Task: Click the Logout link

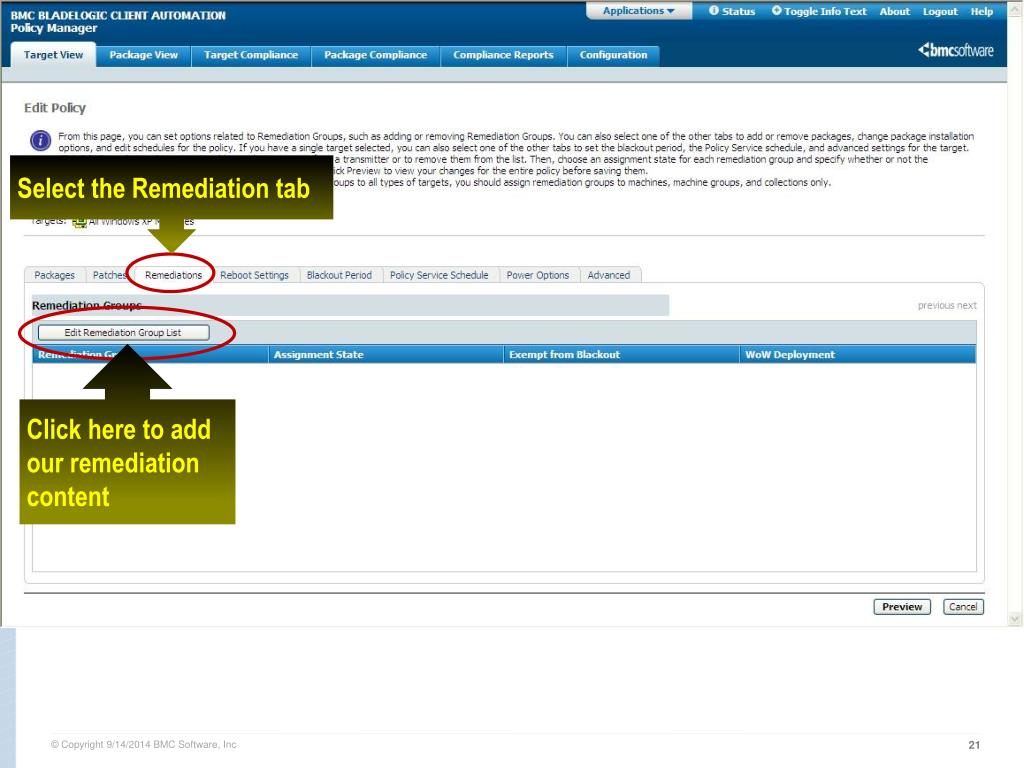Action: (x=940, y=11)
